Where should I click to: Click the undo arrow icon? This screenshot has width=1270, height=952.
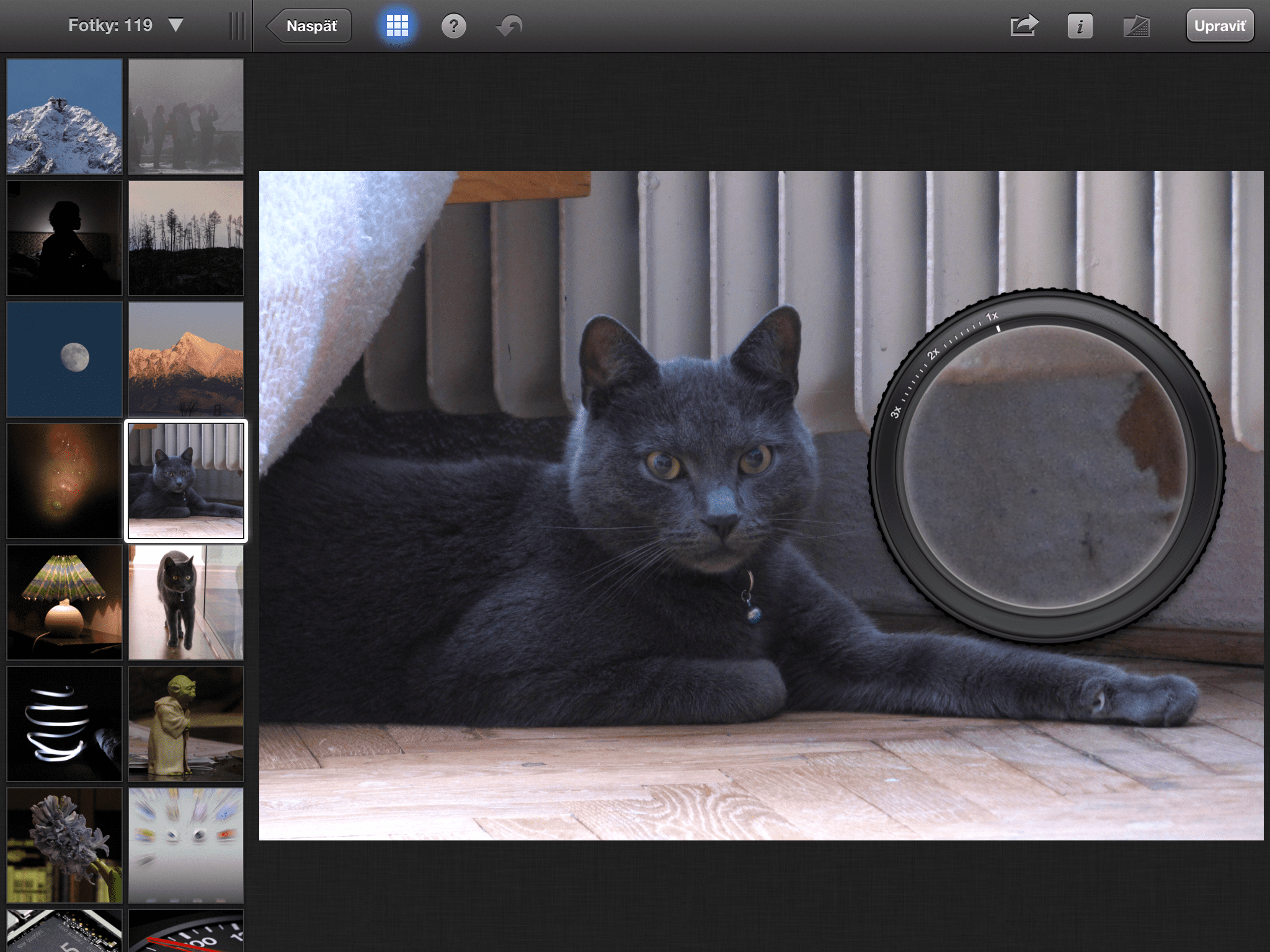click(510, 26)
